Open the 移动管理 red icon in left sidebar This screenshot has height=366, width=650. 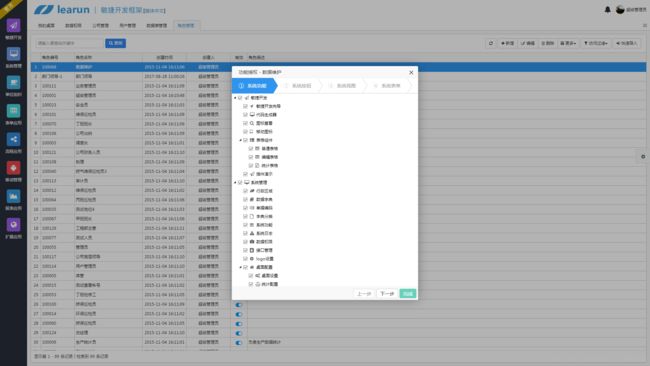click(x=13, y=168)
